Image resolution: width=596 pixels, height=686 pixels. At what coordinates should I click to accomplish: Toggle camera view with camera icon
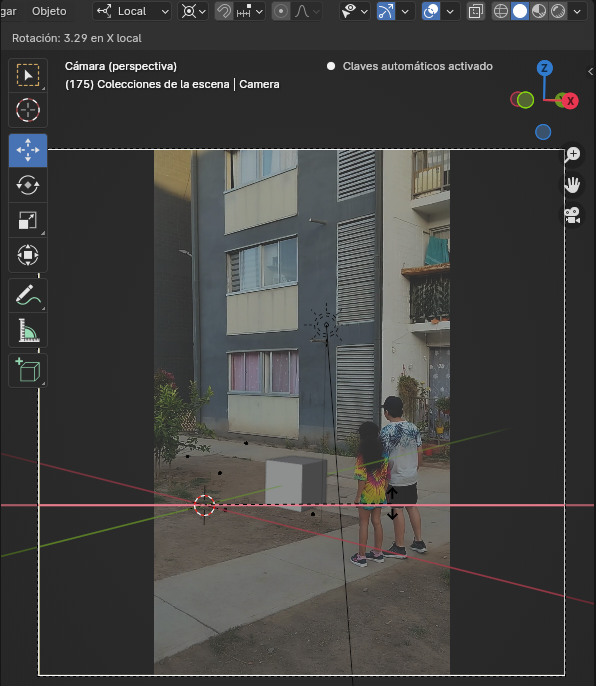(572, 215)
